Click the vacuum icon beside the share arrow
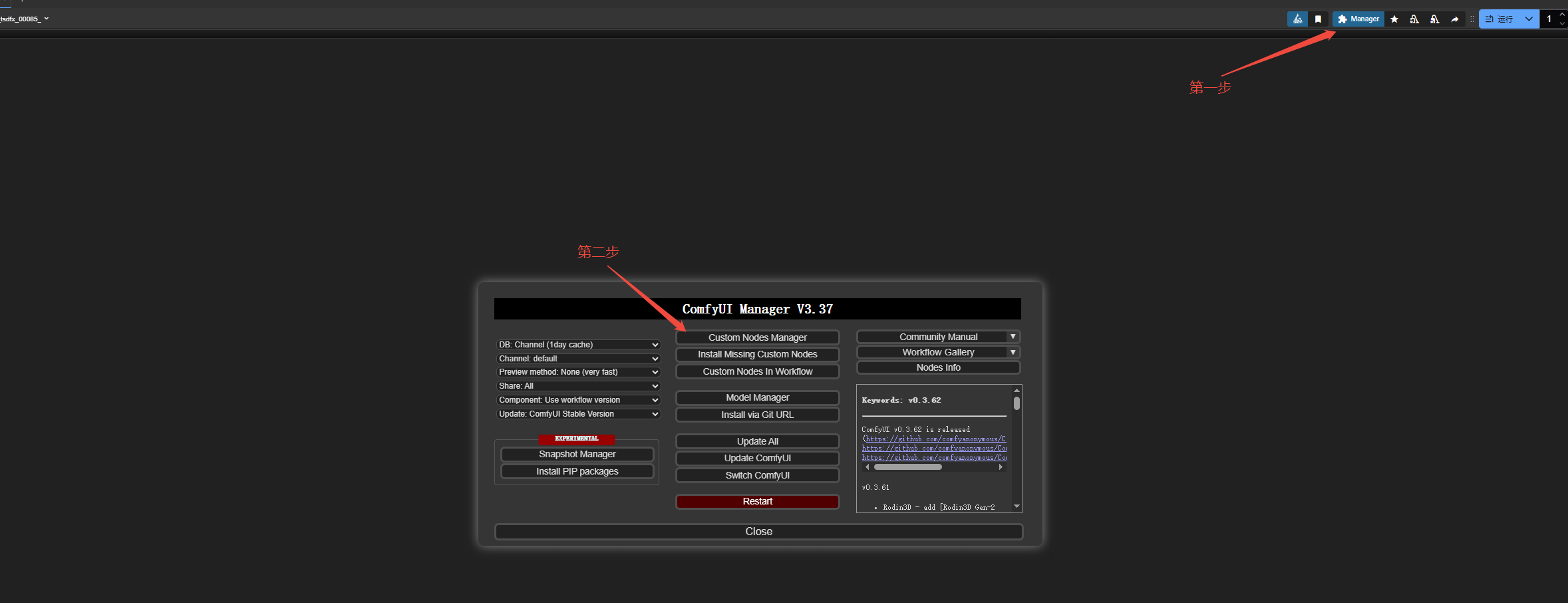Image resolution: width=1568 pixels, height=603 pixels. [x=1434, y=19]
